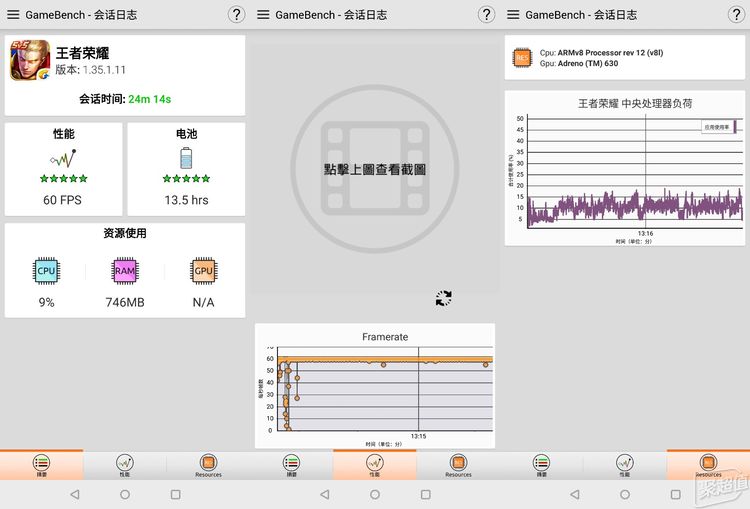750x509 pixels.
Task: Click the 9% CPU usage value
Action: (46, 302)
